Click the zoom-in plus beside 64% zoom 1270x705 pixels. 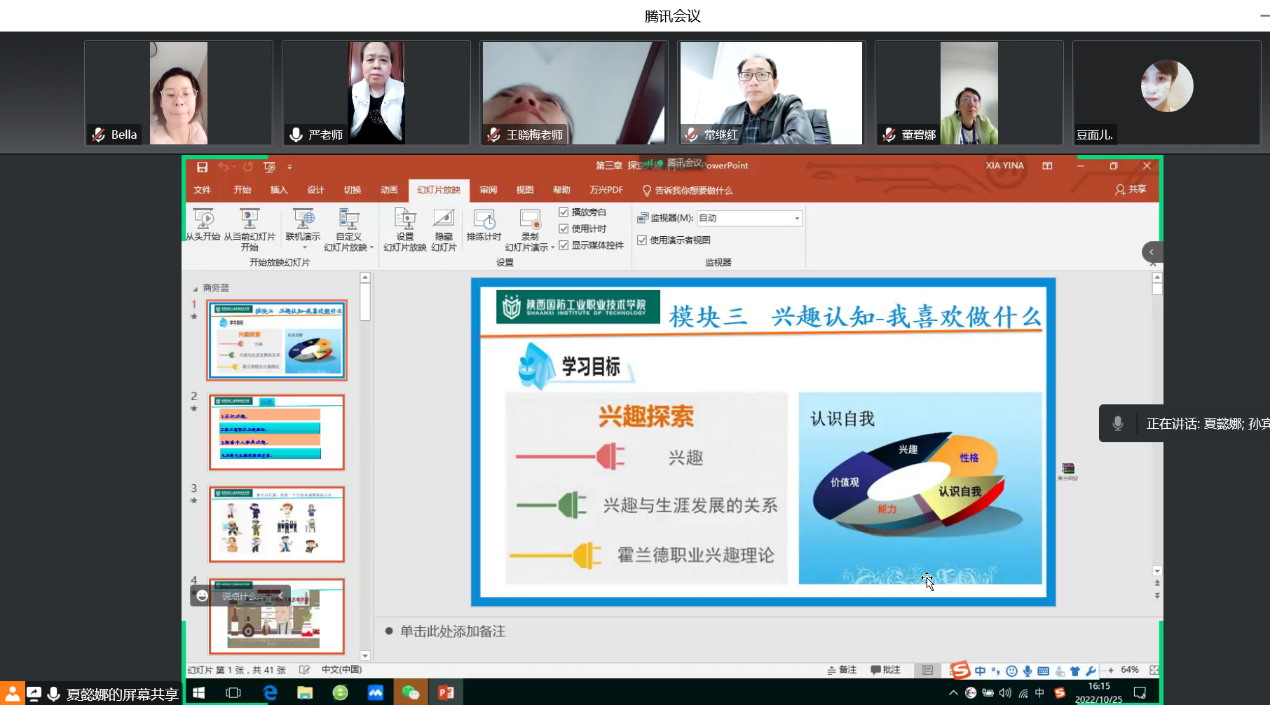(1110, 670)
